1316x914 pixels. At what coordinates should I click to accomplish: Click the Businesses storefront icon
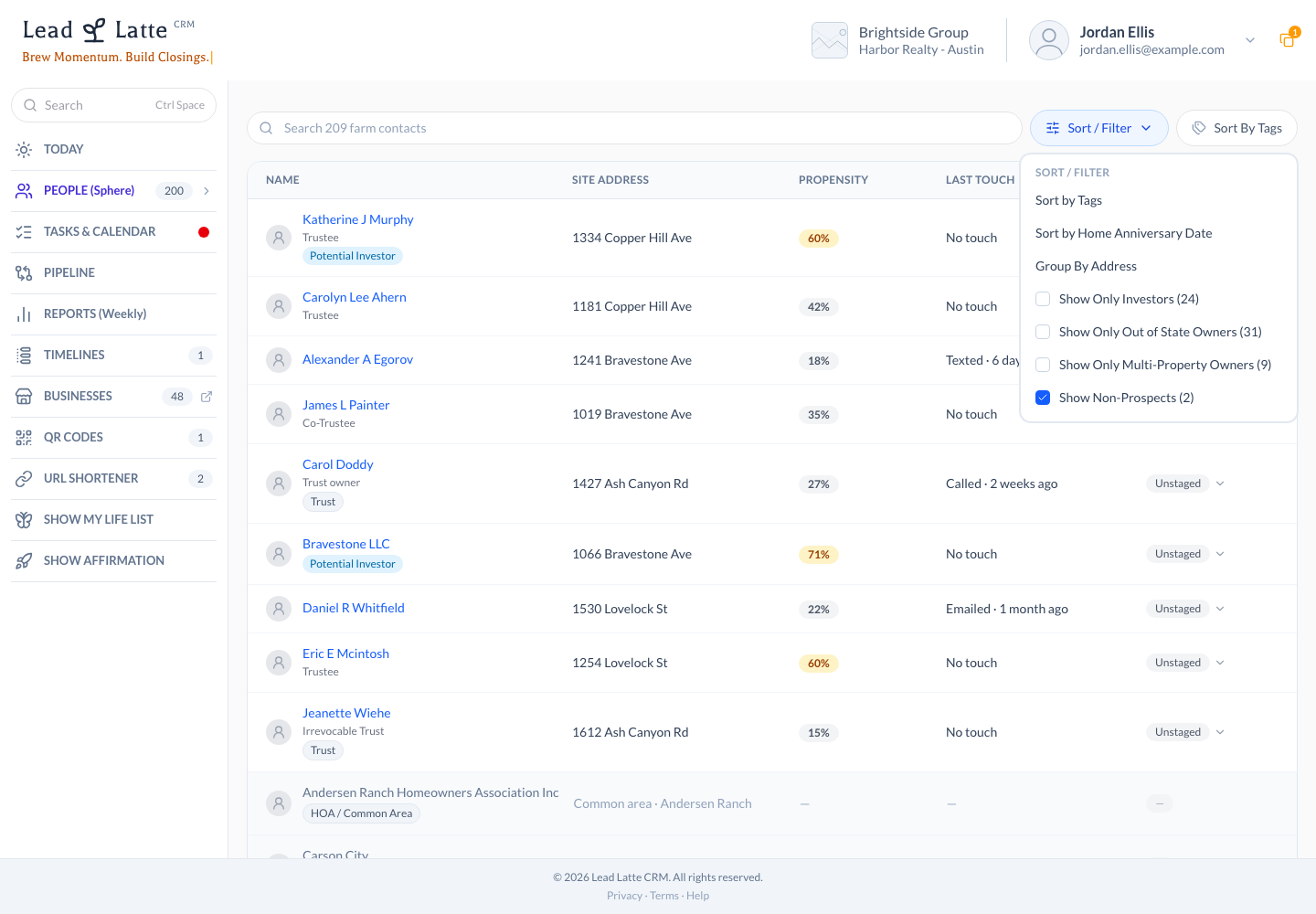pyautogui.click(x=24, y=397)
